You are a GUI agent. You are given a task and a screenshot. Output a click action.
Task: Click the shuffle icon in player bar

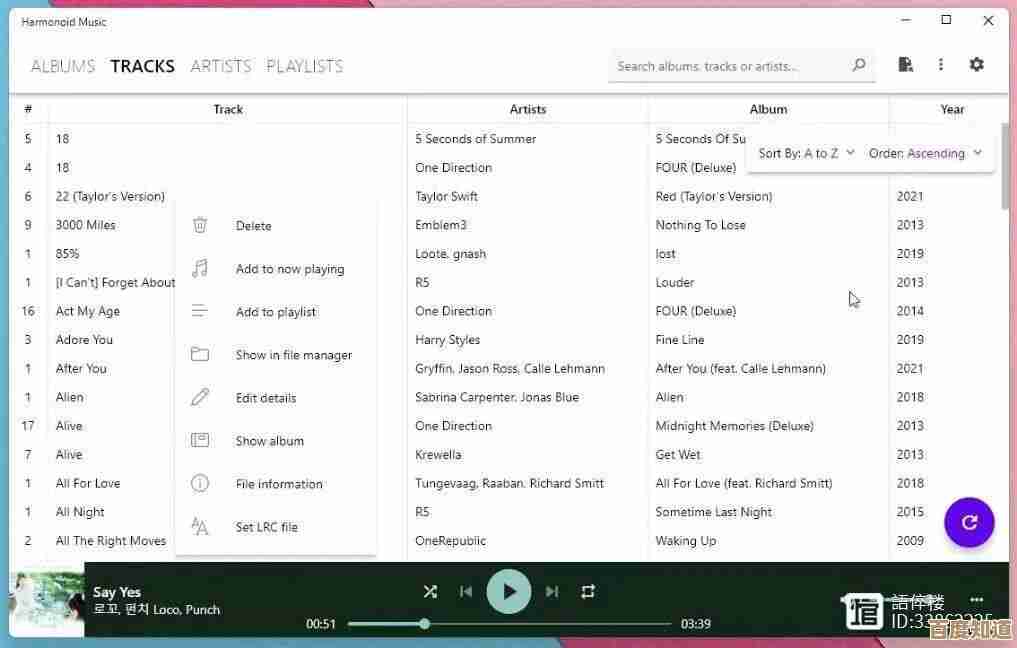[430, 591]
